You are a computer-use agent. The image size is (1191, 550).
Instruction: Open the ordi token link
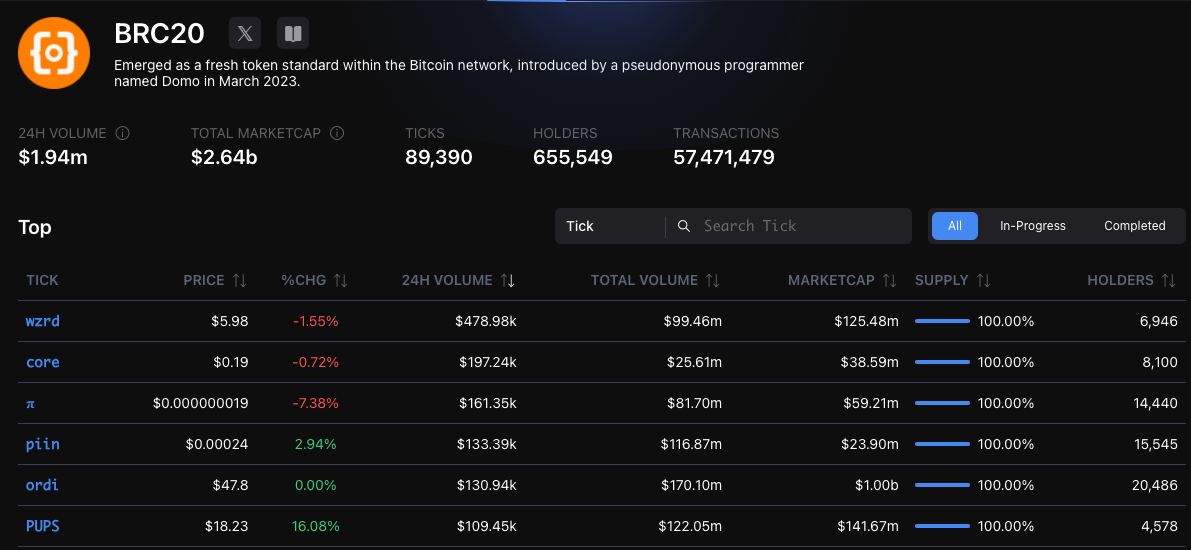[42, 485]
